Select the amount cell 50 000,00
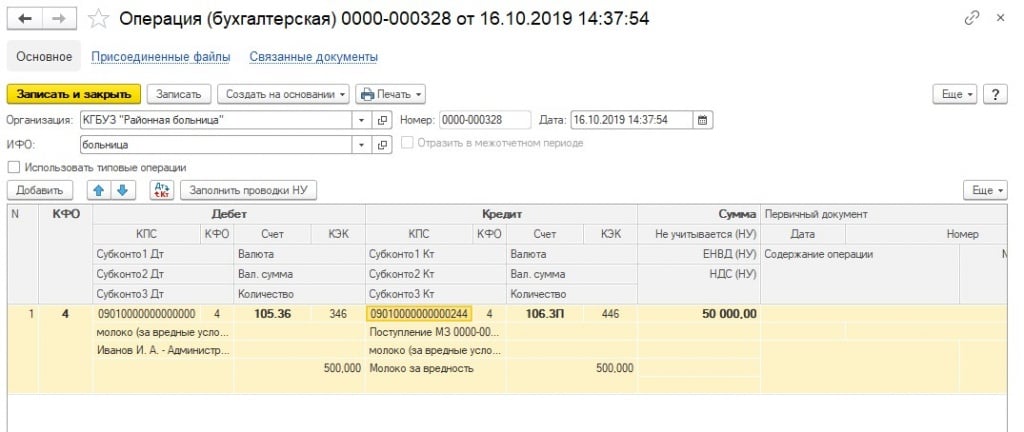 (x=699, y=314)
